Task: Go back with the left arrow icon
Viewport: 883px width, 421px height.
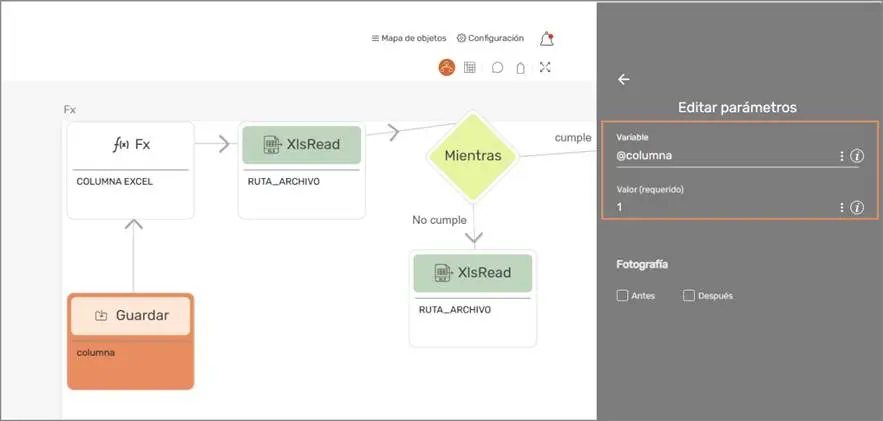Action: tap(624, 80)
